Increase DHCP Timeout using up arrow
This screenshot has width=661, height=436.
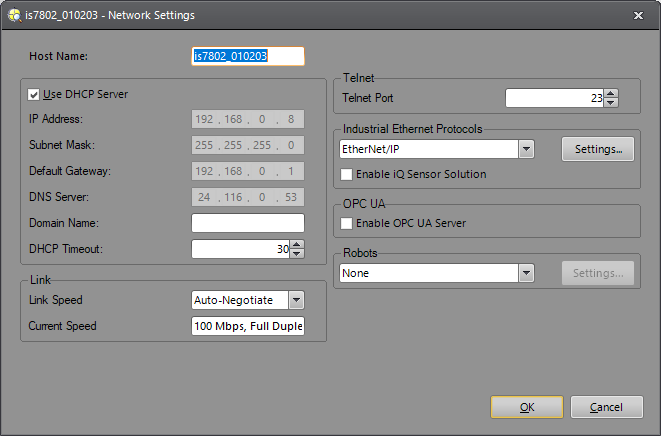(x=297, y=244)
